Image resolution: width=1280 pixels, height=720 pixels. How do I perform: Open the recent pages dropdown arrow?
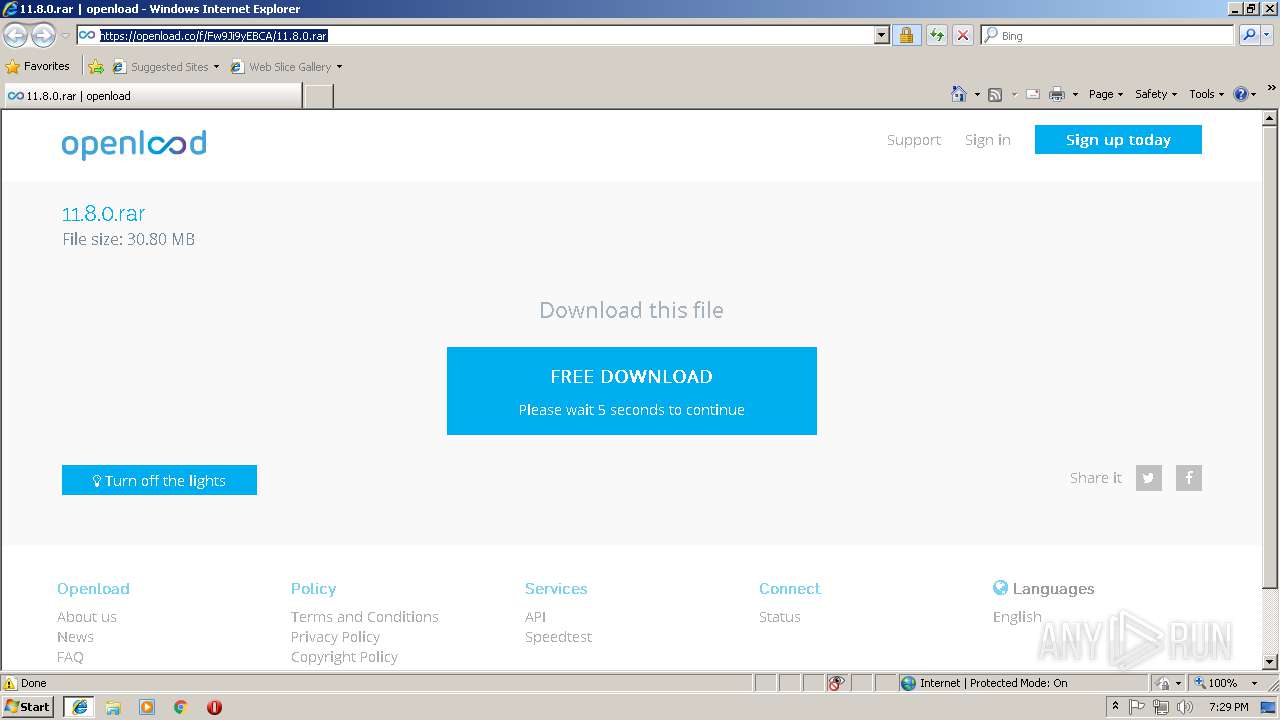point(65,36)
